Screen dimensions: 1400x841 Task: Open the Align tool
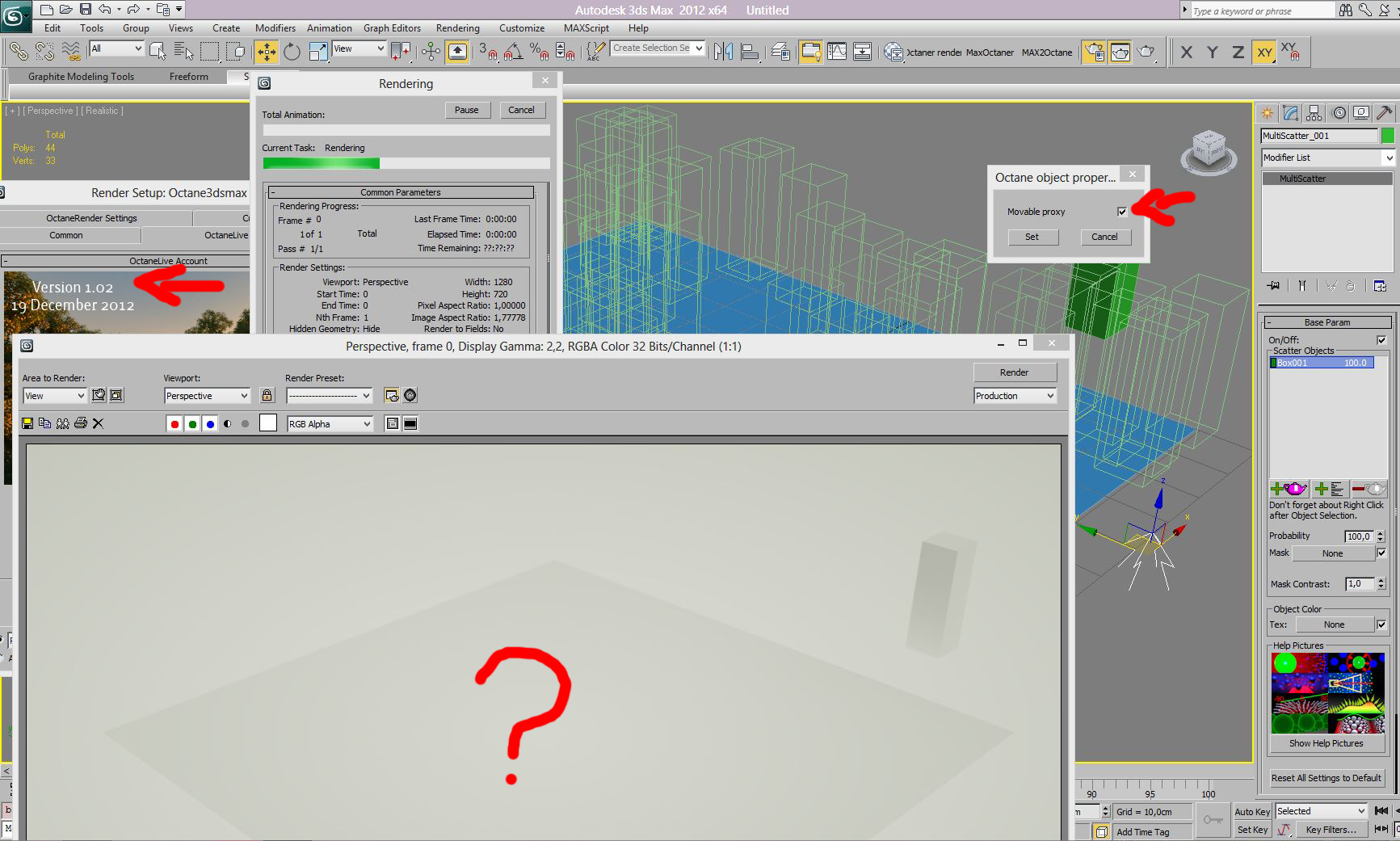[750, 52]
